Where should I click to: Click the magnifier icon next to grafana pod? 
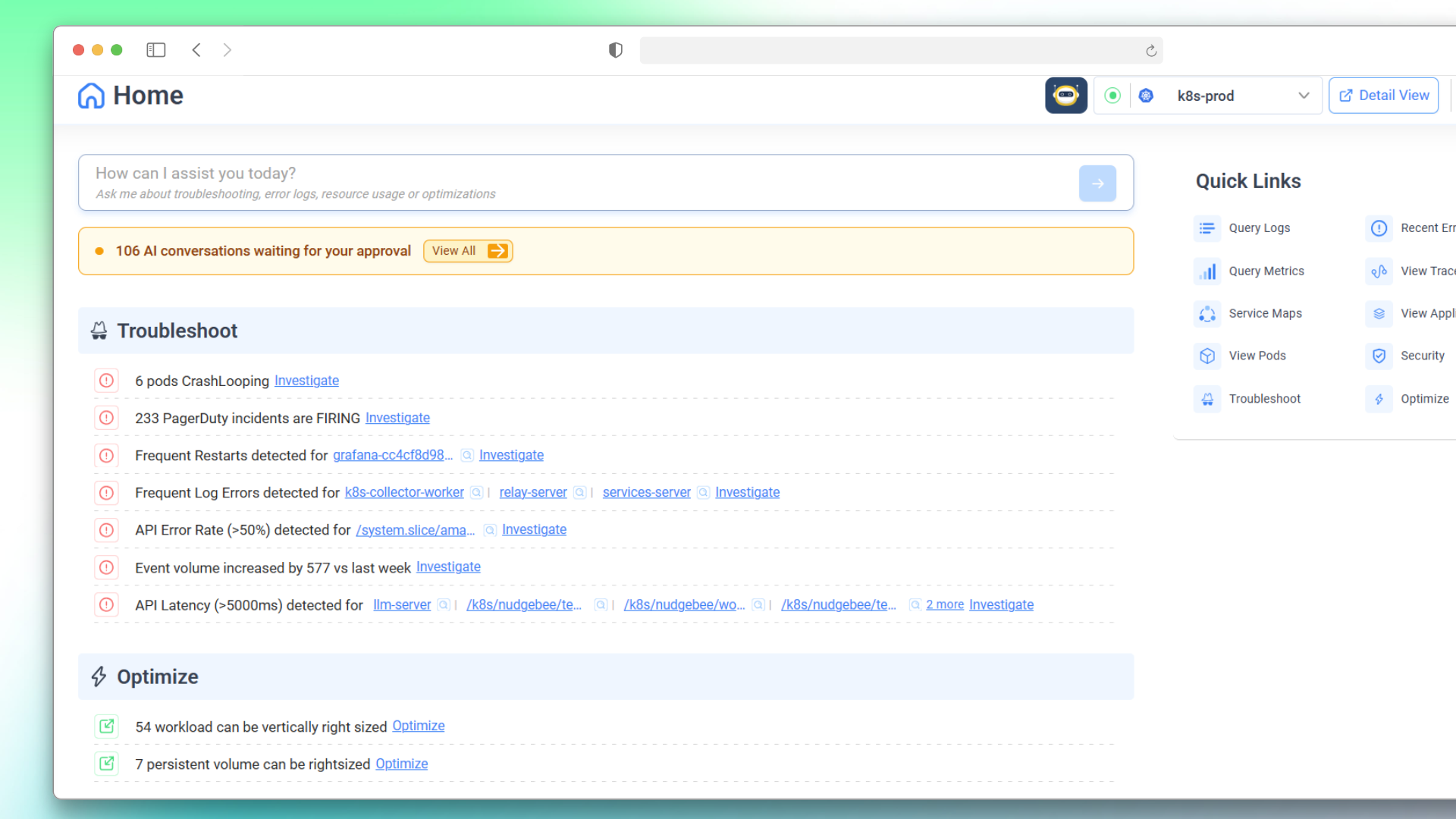coord(467,455)
